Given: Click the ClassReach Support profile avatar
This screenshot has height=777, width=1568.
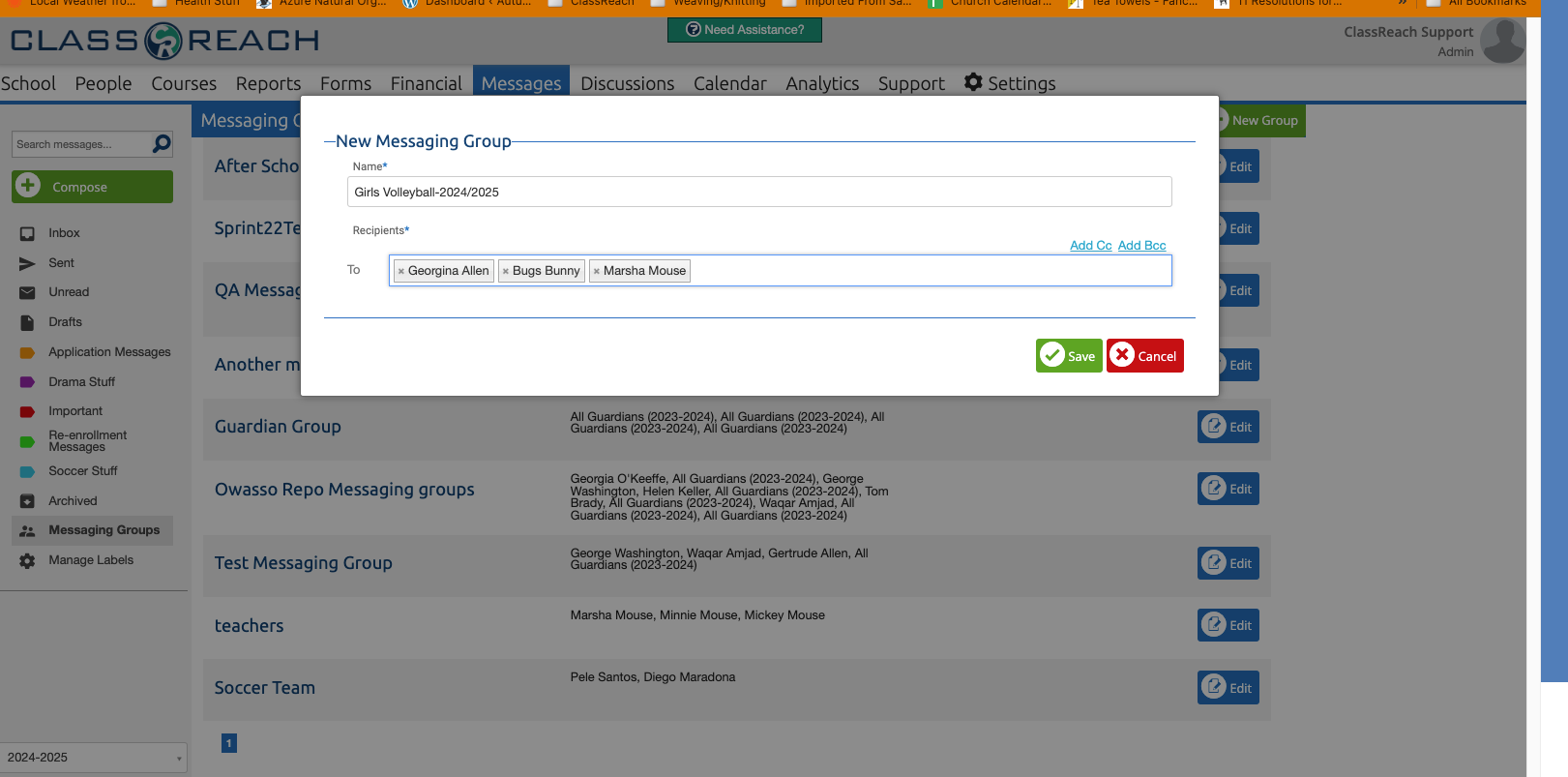Looking at the screenshot, I should click(x=1502, y=41).
